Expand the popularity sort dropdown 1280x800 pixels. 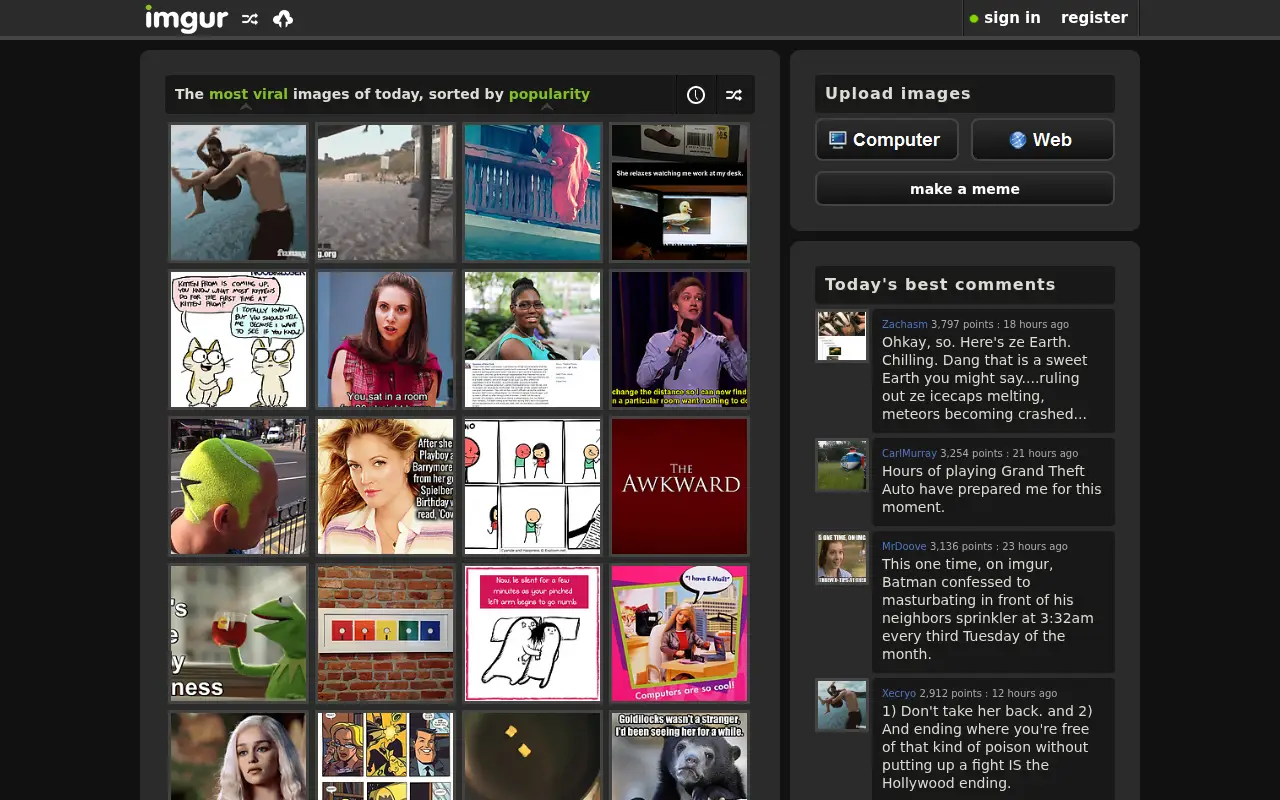tap(549, 94)
